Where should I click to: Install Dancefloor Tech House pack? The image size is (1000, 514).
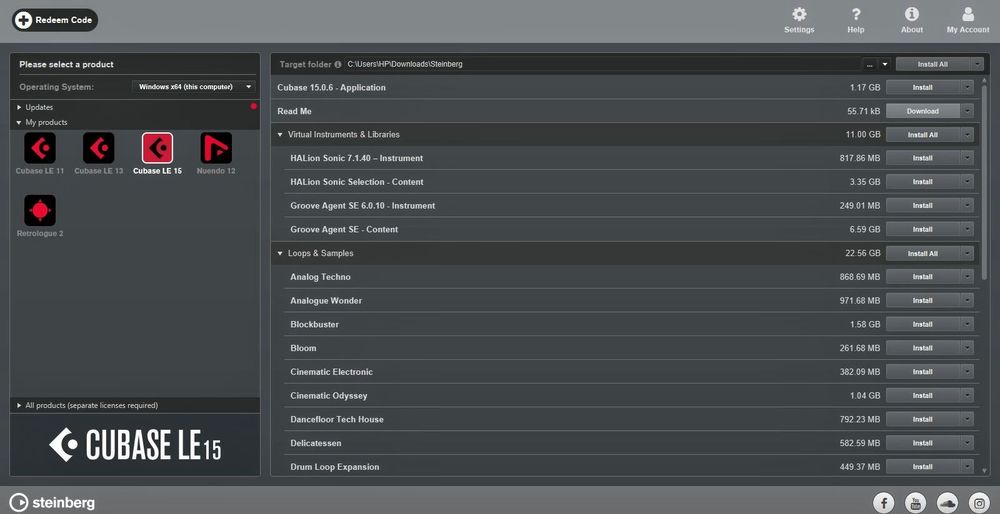pos(923,419)
